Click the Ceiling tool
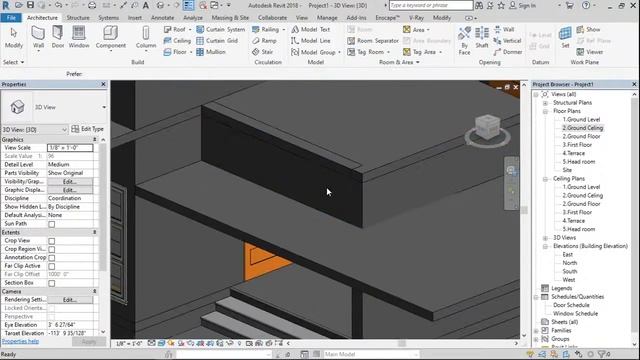The width and height of the screenshot is (640, 360). click(177, 40)
